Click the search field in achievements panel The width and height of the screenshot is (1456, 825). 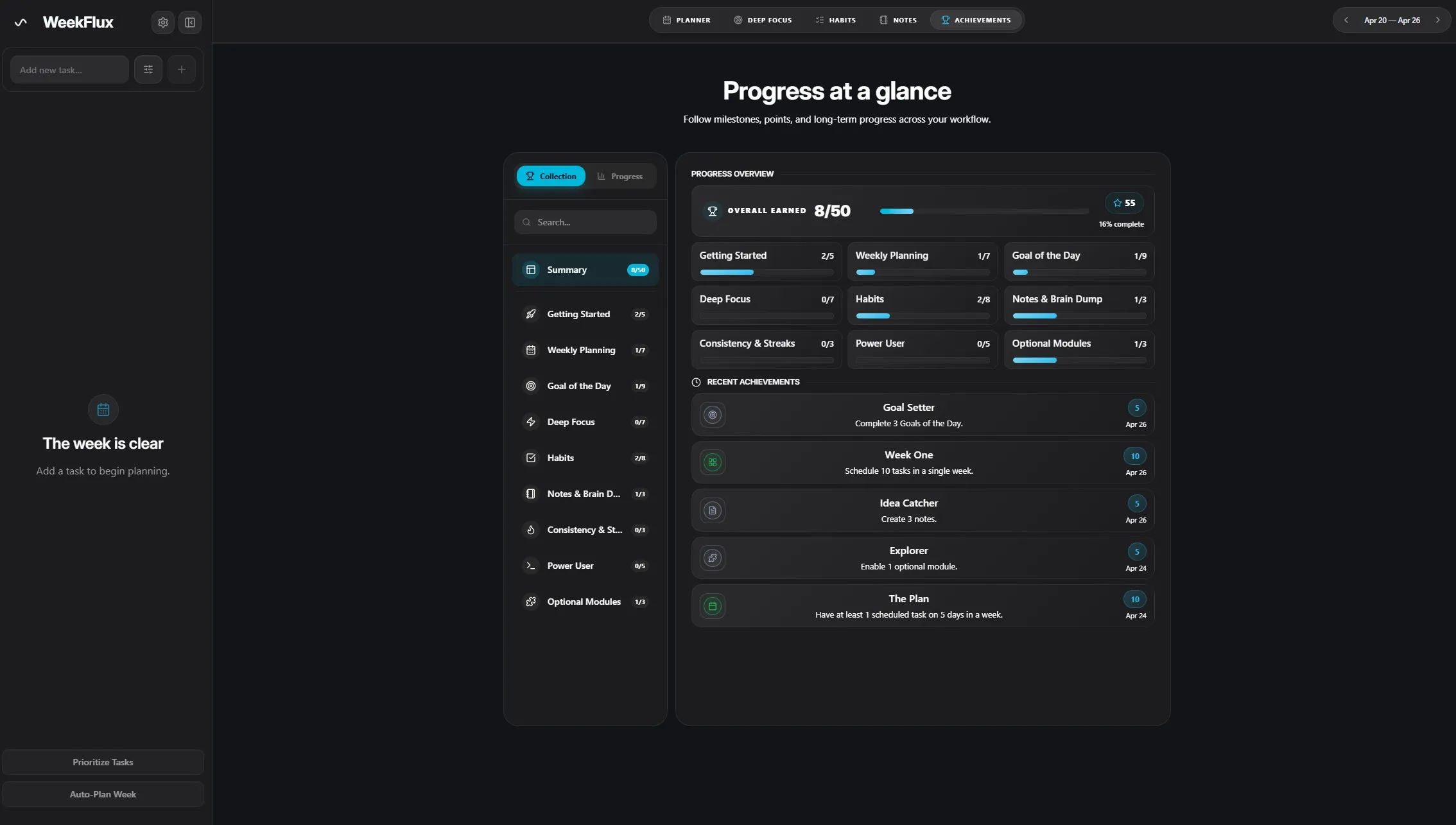click(x=585, y=221)
